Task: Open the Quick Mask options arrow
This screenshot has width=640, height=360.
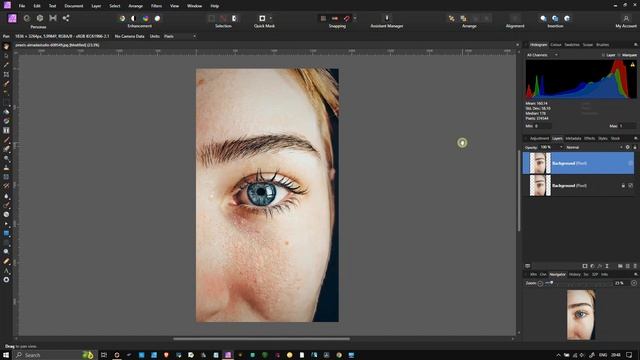Action: coord(271,18)
